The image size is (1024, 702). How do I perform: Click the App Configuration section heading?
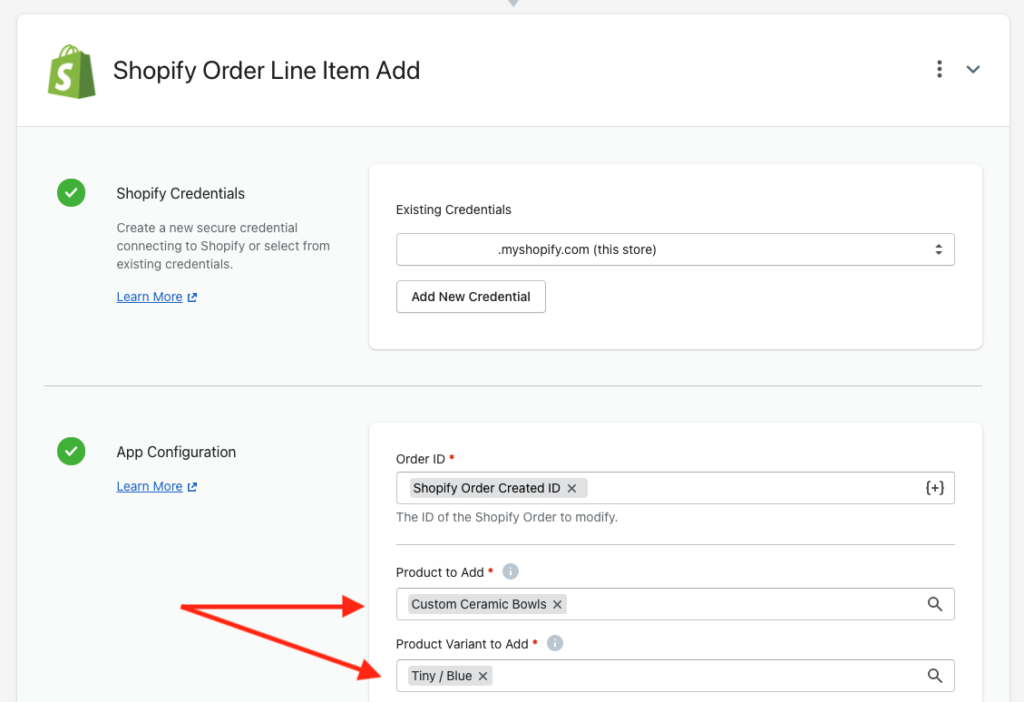176,452
